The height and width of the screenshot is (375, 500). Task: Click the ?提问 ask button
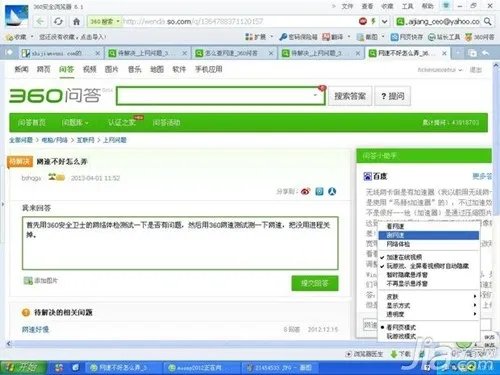pyautogui.click(x=392, y=96)
